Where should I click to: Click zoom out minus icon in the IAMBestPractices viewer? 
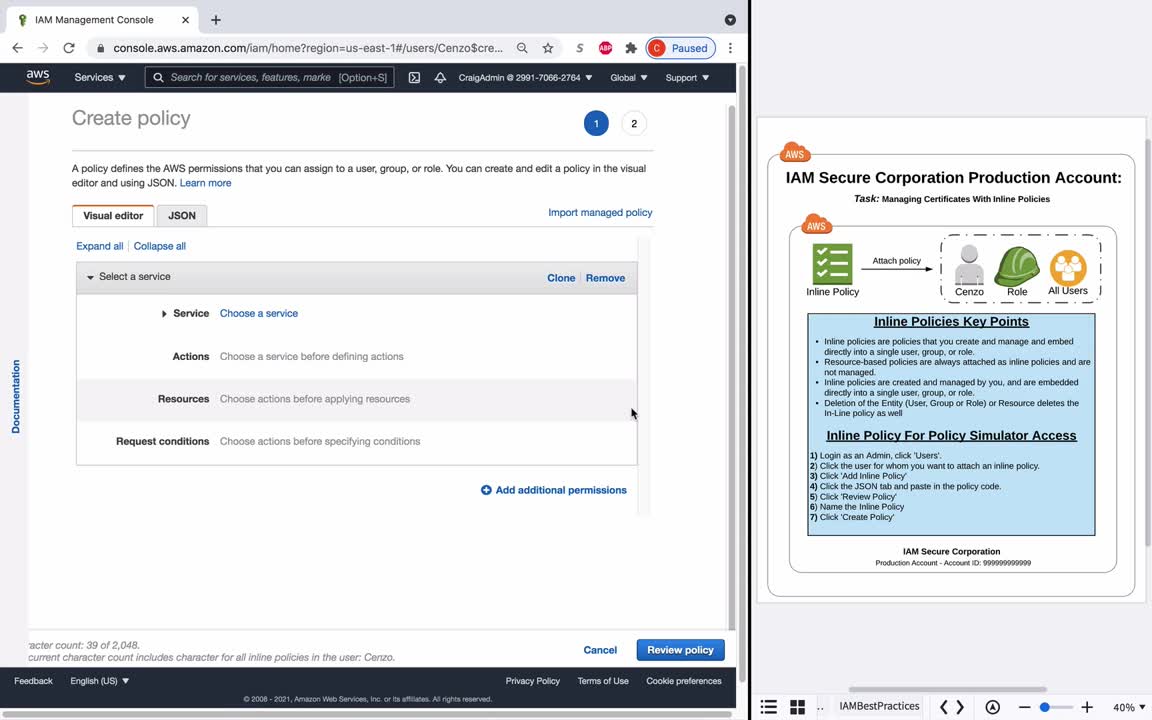1024,707
